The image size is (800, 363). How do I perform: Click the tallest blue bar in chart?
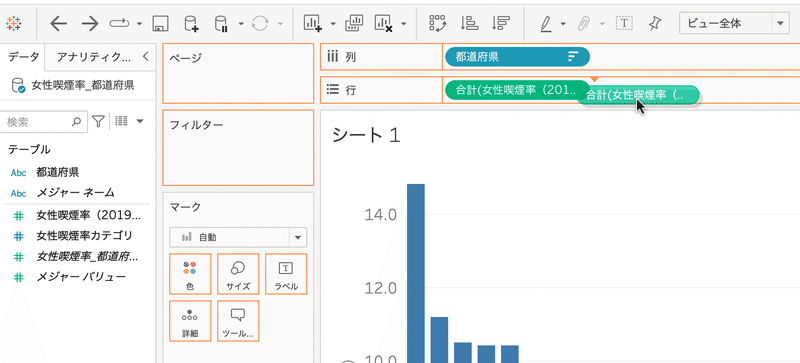click(x=416, y=273)
